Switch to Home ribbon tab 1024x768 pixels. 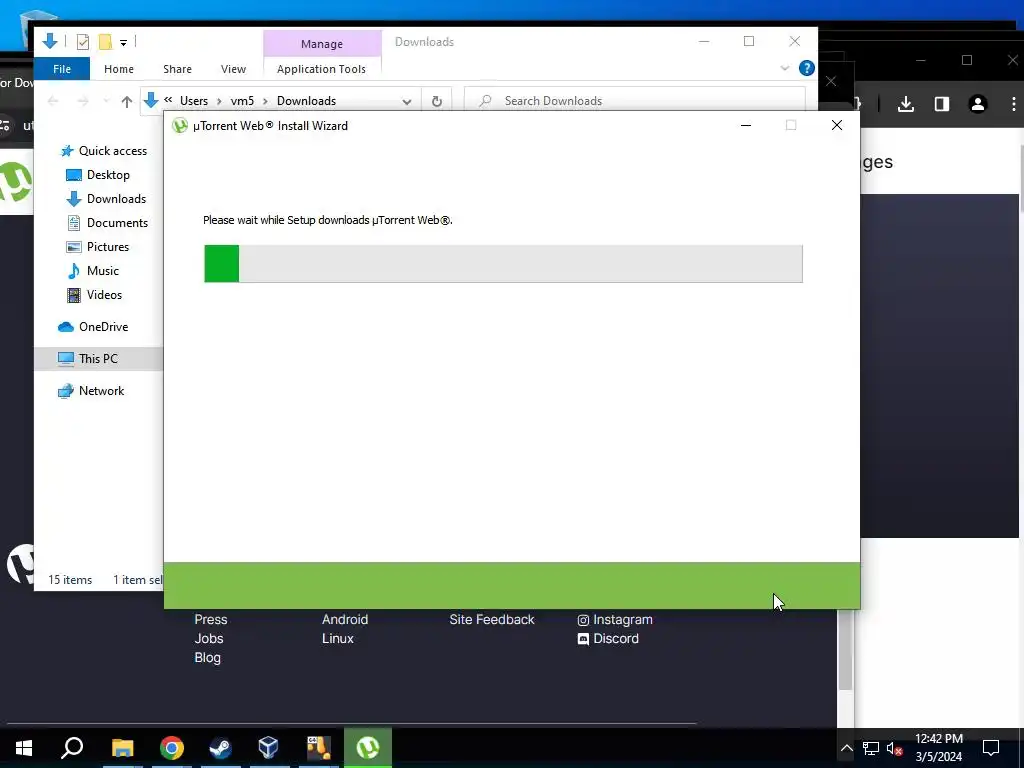(119, 69)
